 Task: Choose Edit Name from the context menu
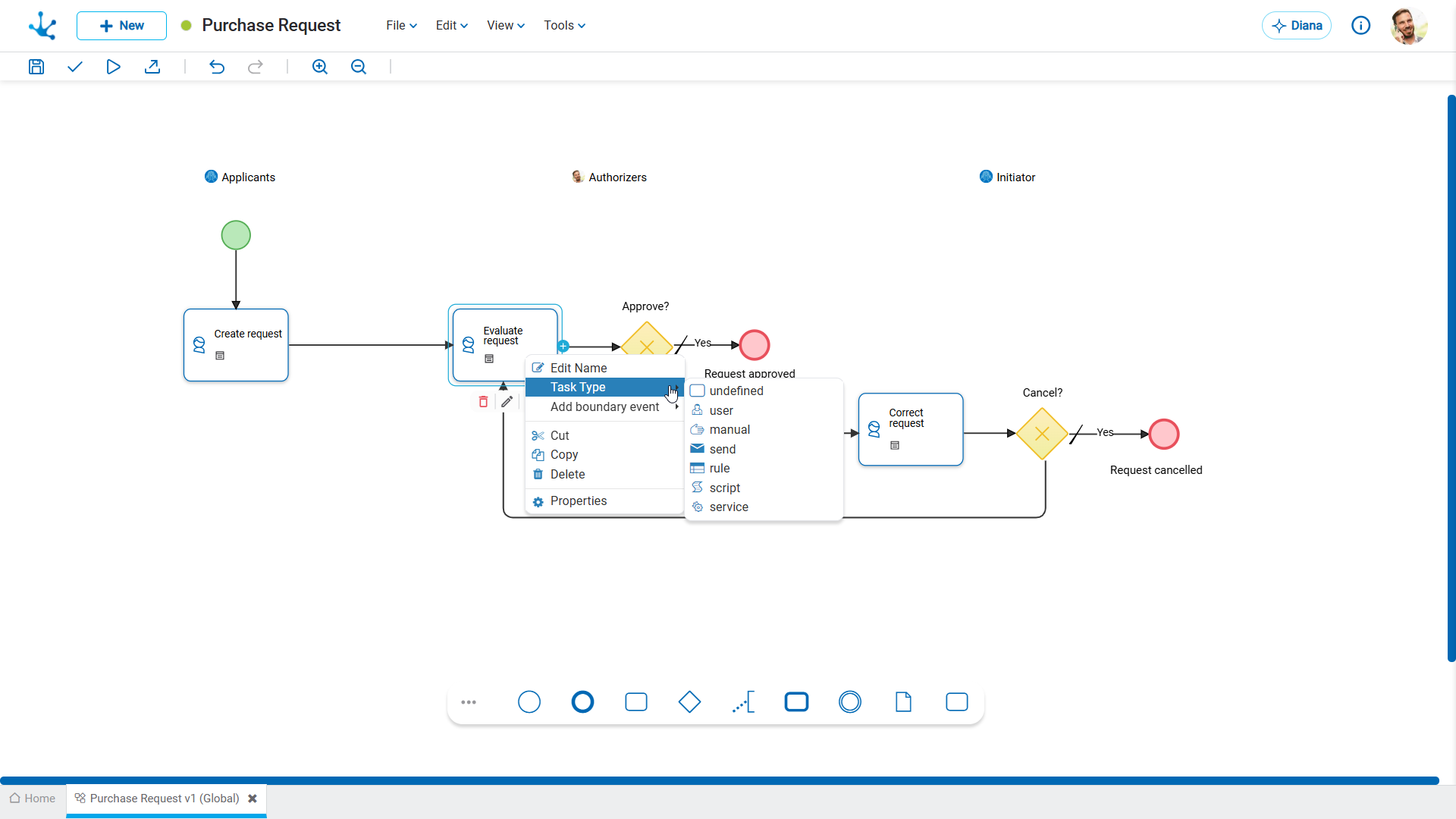[x=605, y=368]
